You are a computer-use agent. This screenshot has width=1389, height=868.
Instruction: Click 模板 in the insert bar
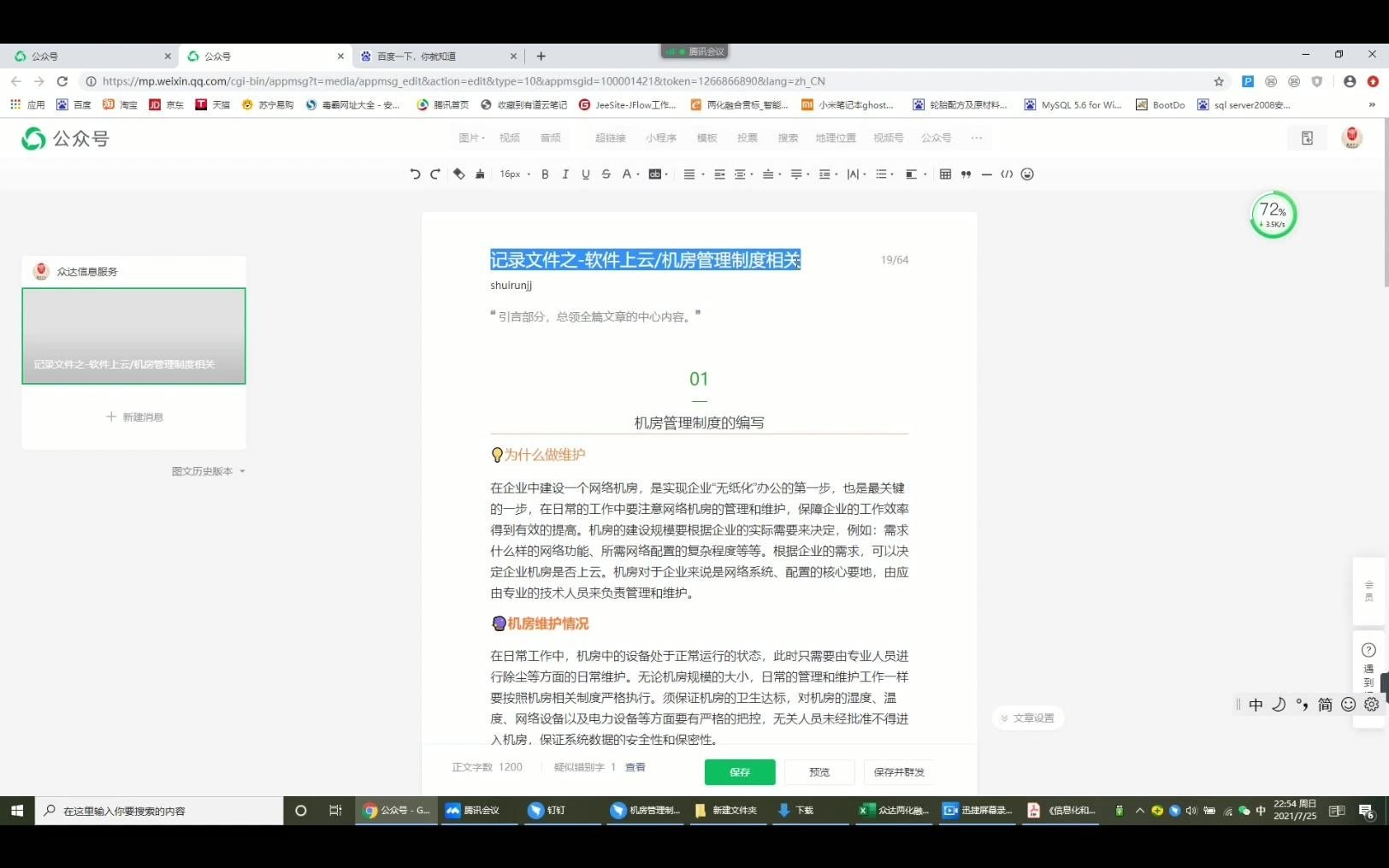(x=706, y=138)
